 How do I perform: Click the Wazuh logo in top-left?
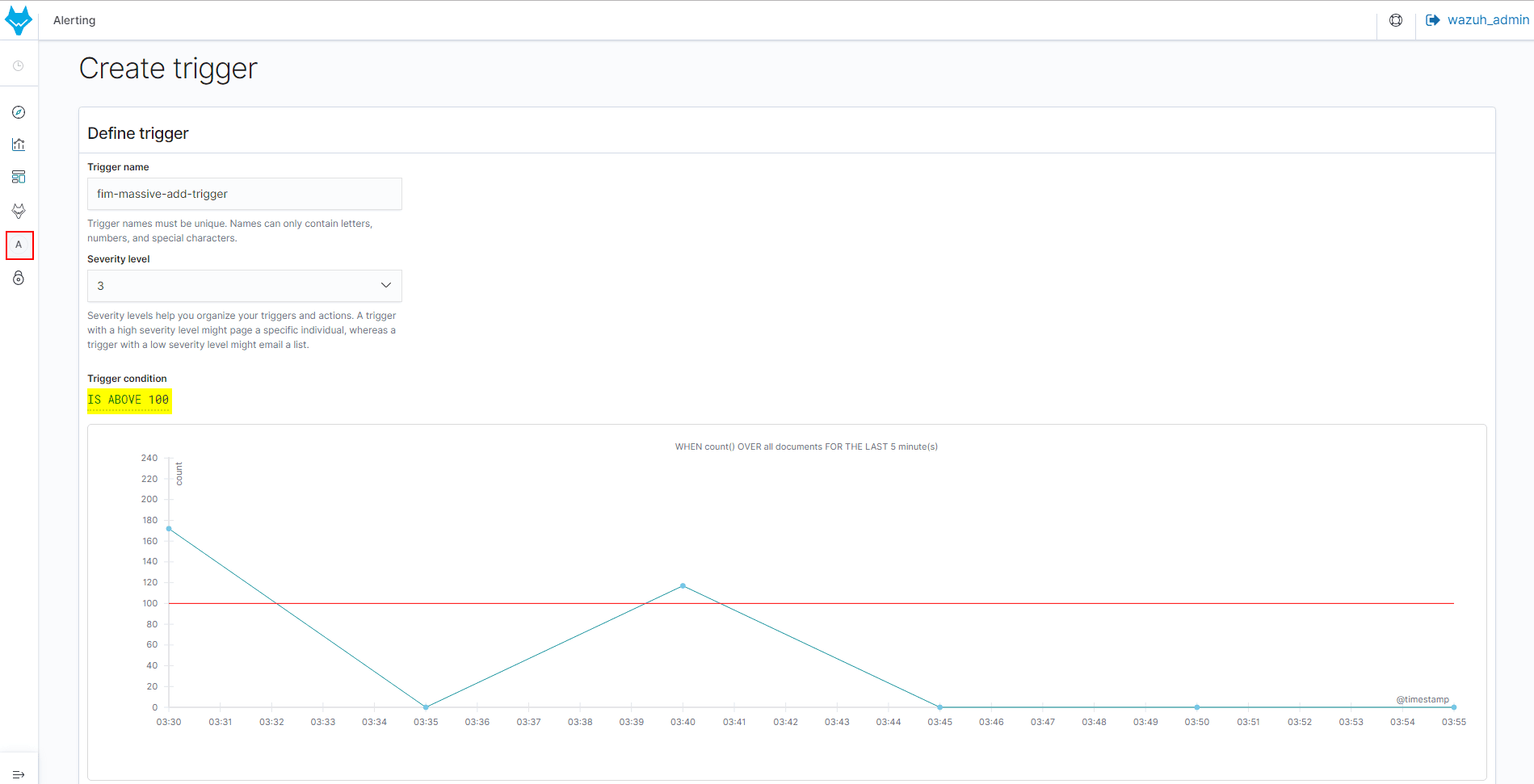tap(19, 20)
